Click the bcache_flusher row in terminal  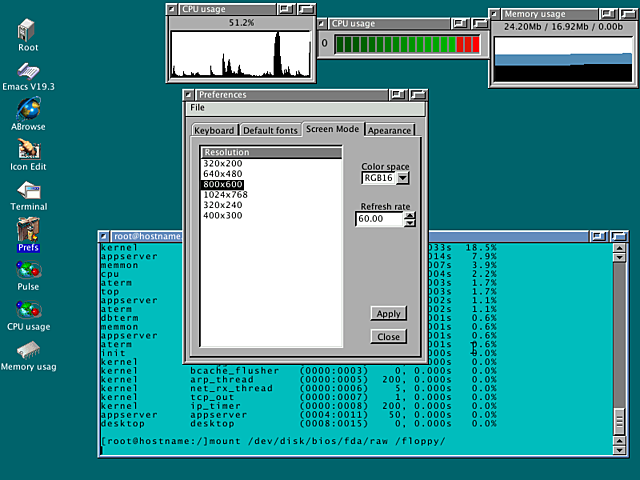(x=298, y=371)
